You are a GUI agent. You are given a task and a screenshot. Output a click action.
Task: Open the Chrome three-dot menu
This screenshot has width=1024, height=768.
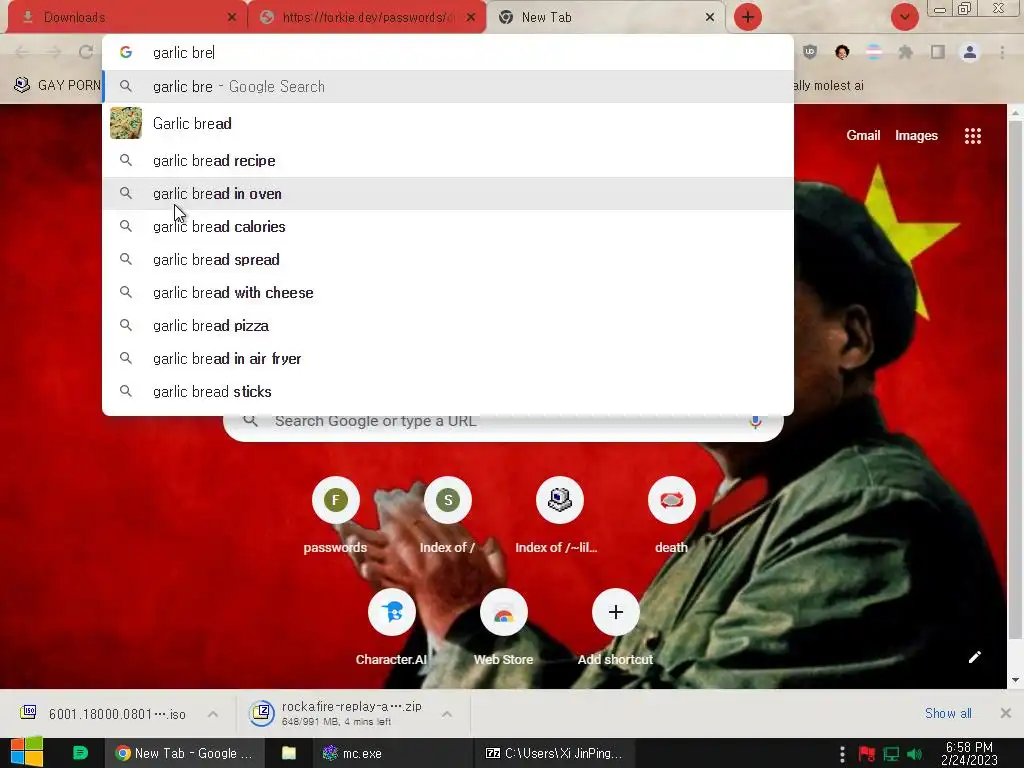1002,52
